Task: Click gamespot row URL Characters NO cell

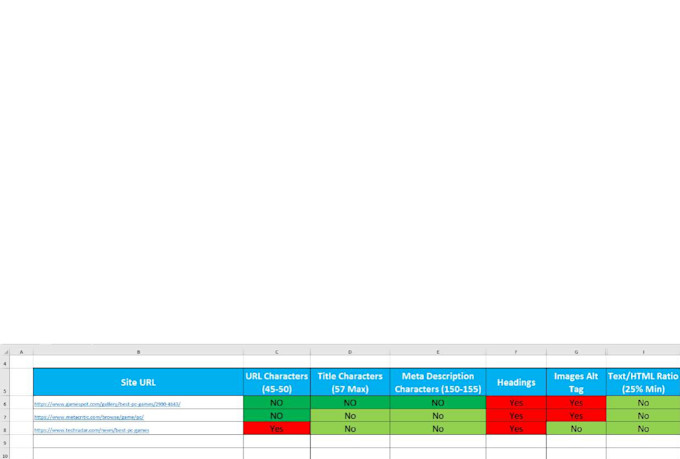Action: 277,403
